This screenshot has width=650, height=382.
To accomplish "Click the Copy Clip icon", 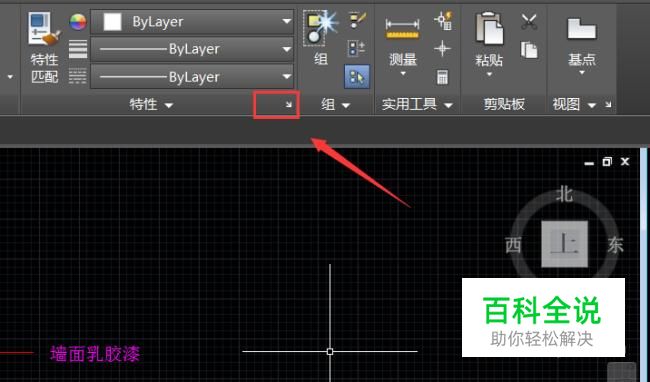I will tap(529, 49).
